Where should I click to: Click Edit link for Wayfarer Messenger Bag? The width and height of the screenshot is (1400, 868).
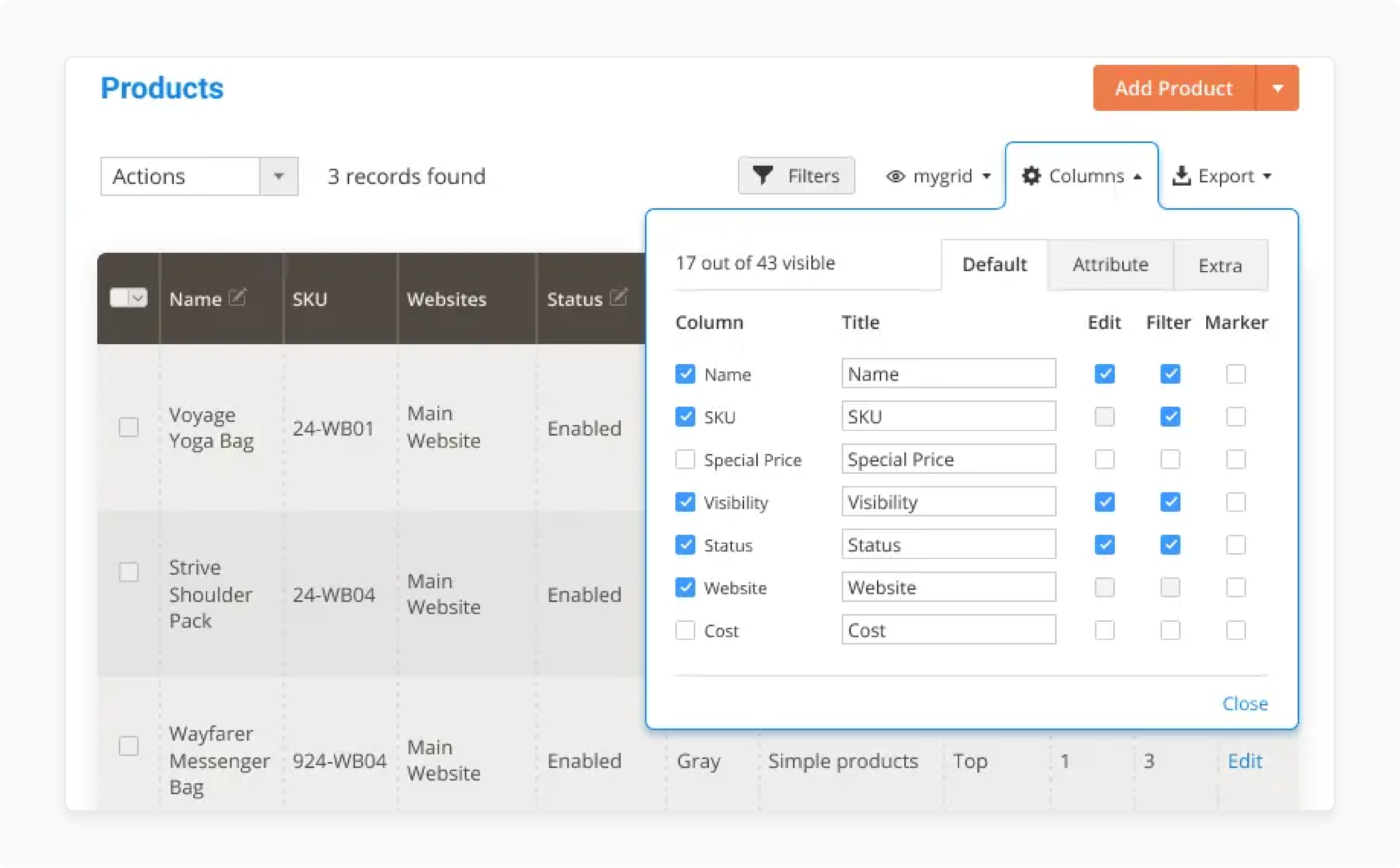pyautogui.click(x=1245, y=761)
